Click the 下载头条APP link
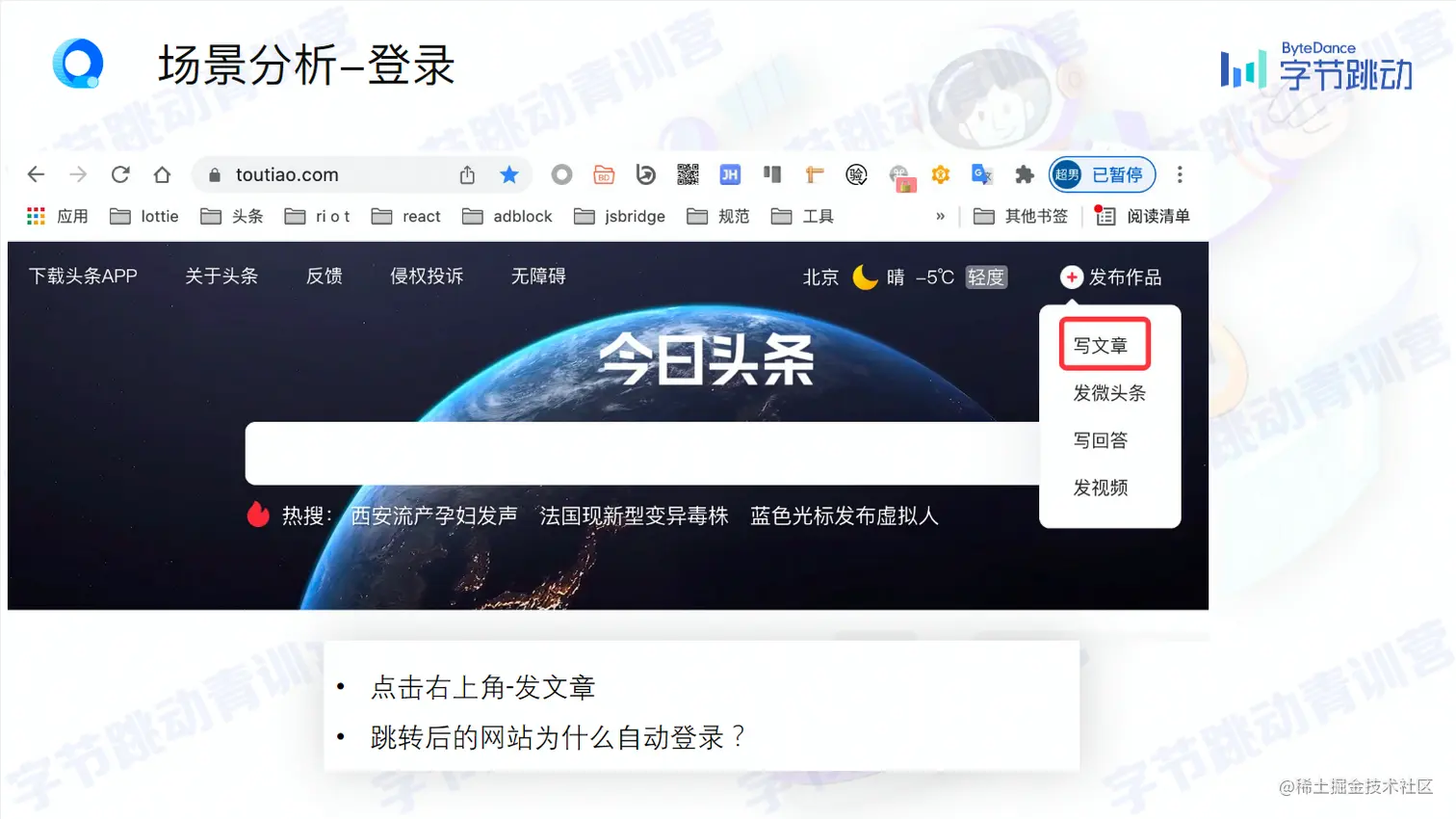Viewport: 1456px width, 819px height. (83, 277)
